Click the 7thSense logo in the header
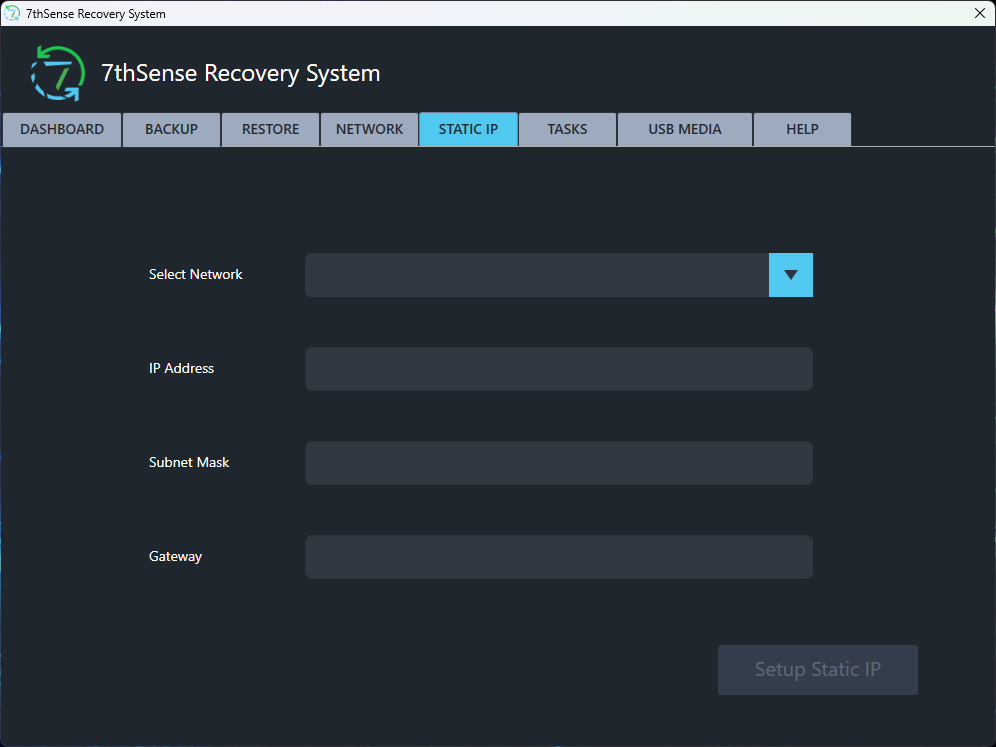 (x=58, y=73)
